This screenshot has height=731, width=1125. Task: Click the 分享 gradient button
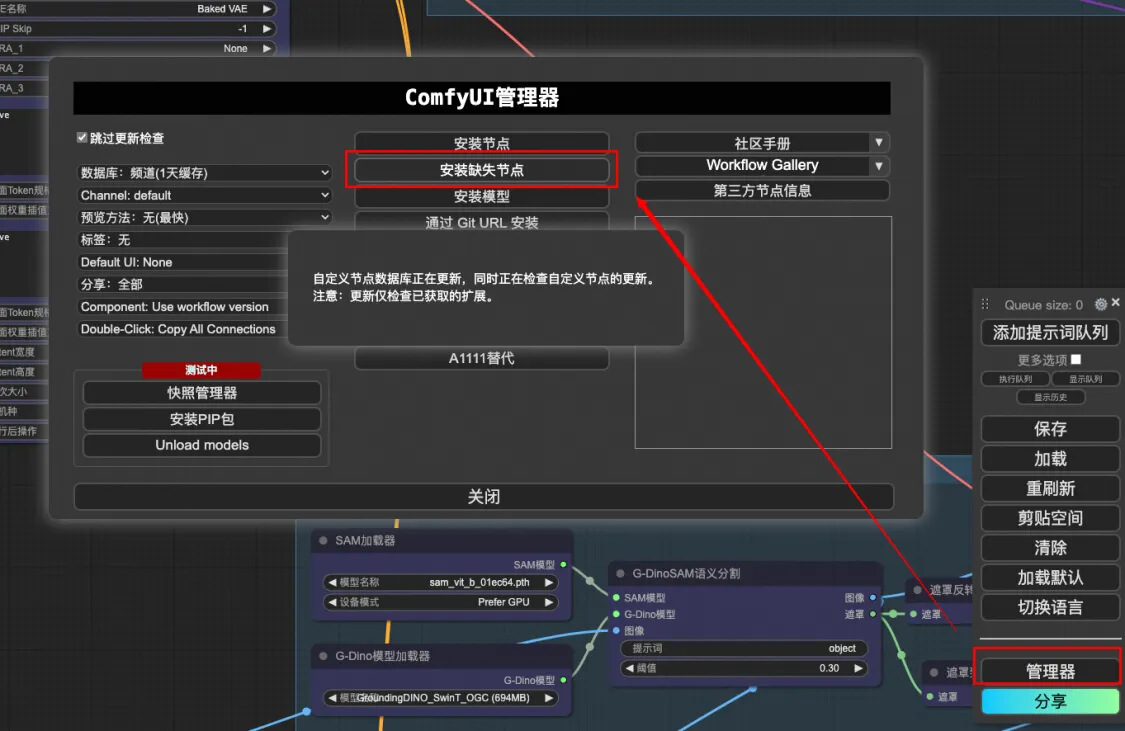coord(1050,702)
